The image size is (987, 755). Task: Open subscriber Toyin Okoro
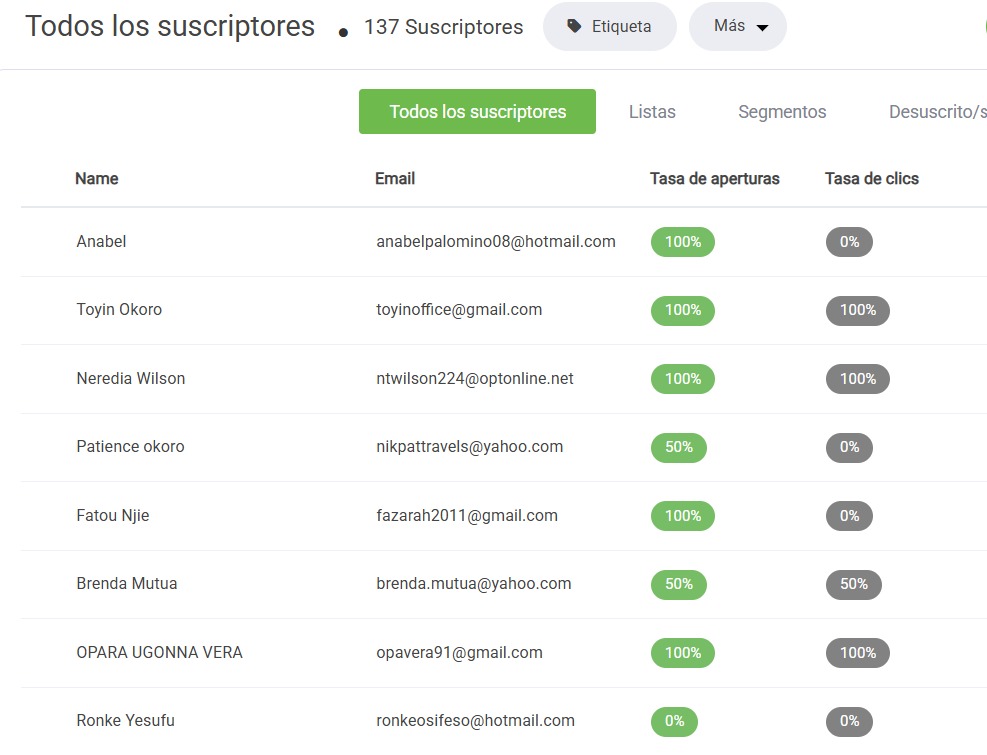point(119,309)
